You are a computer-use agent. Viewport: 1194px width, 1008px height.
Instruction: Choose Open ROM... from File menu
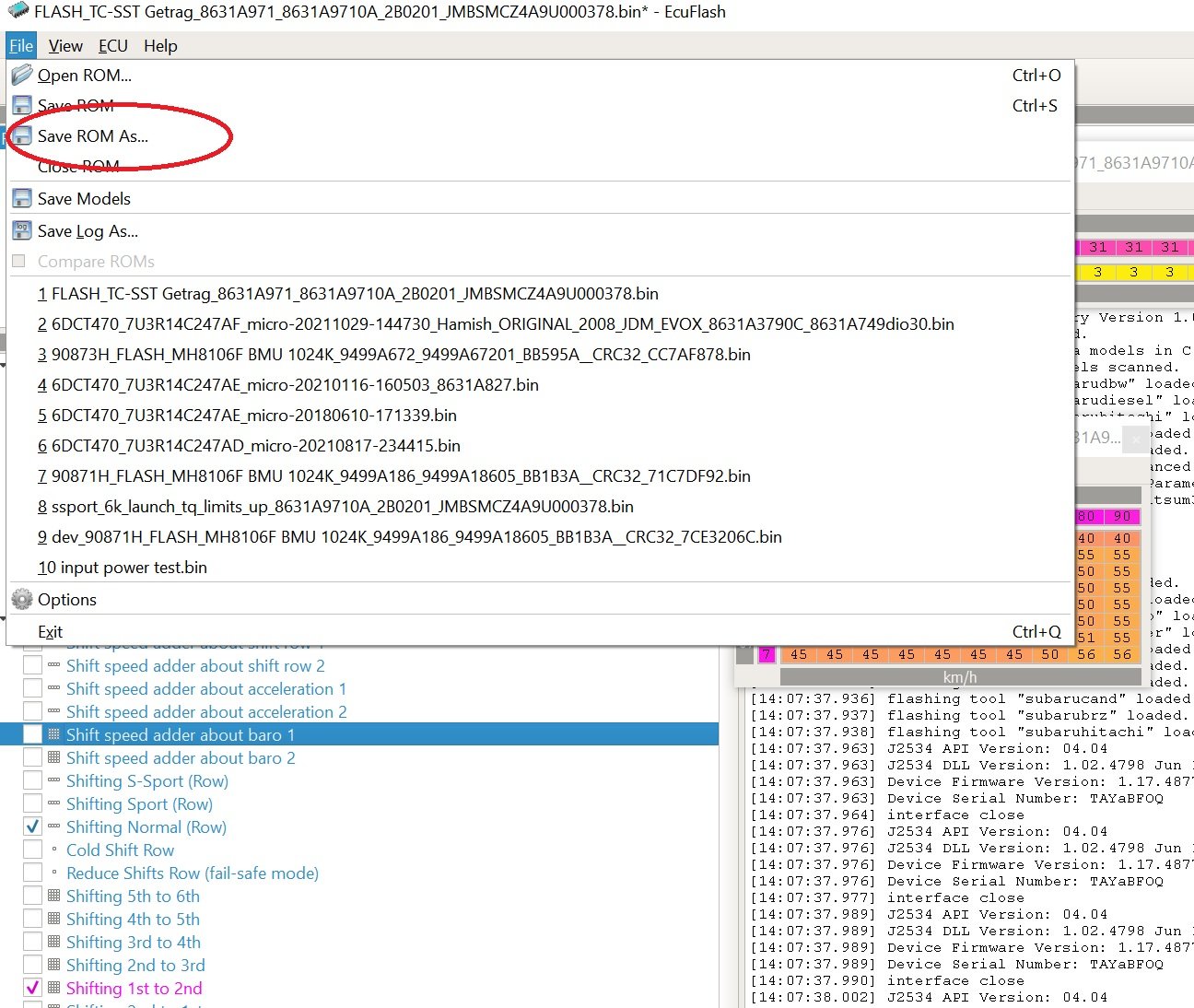coord(540,75)
